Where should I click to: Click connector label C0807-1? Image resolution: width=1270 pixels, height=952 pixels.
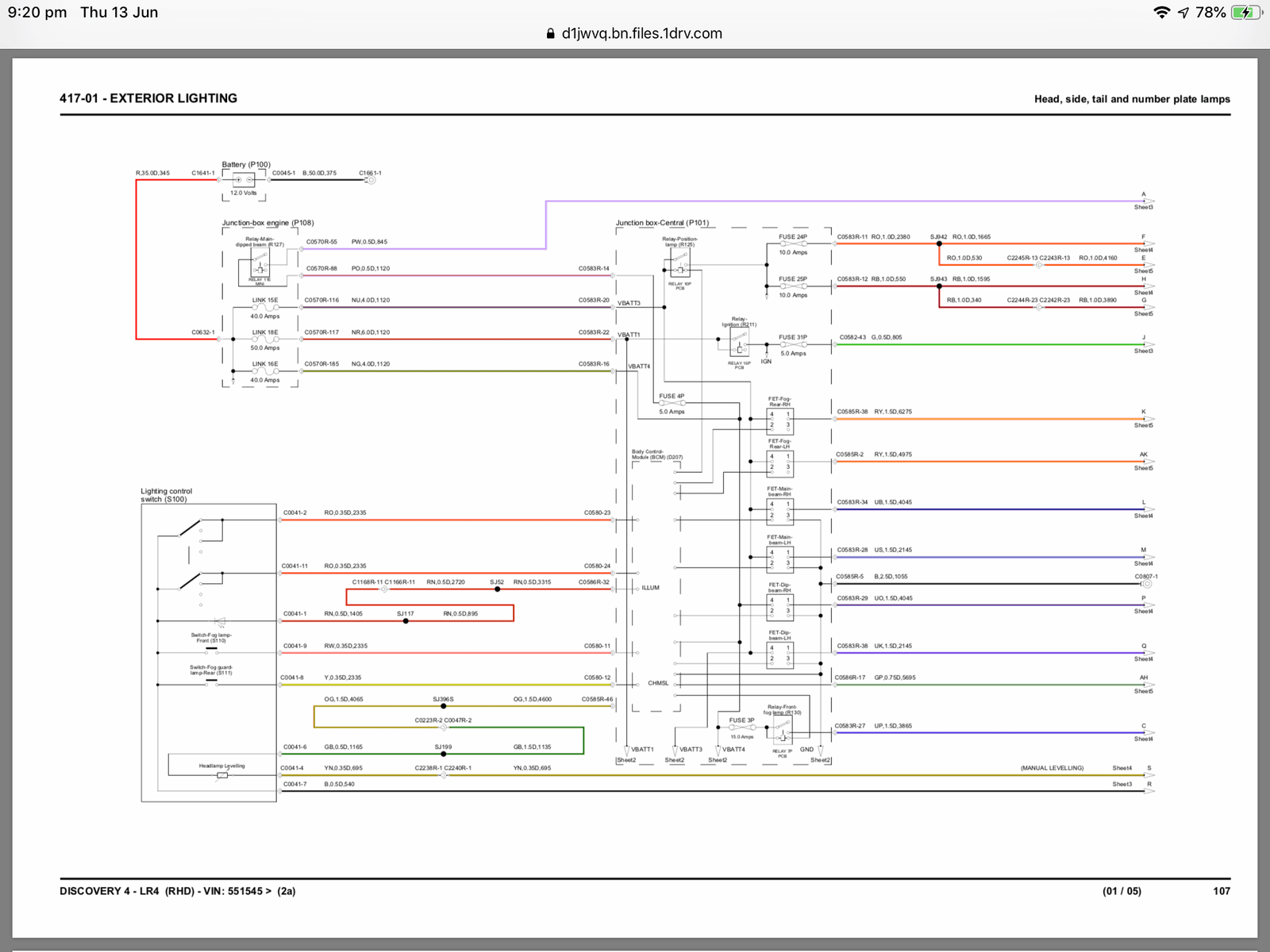click(x=1146, y=577)
